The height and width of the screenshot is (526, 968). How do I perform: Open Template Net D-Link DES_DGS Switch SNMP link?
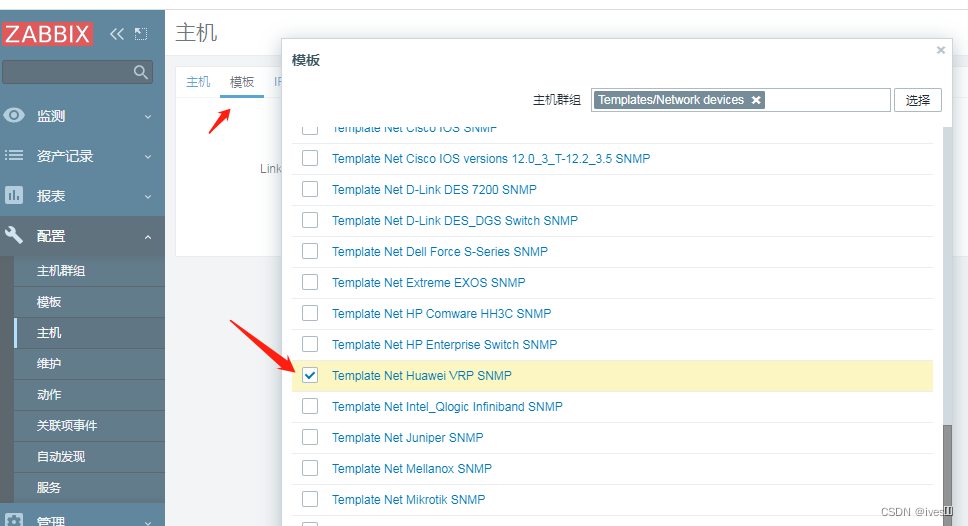(454, 220)
